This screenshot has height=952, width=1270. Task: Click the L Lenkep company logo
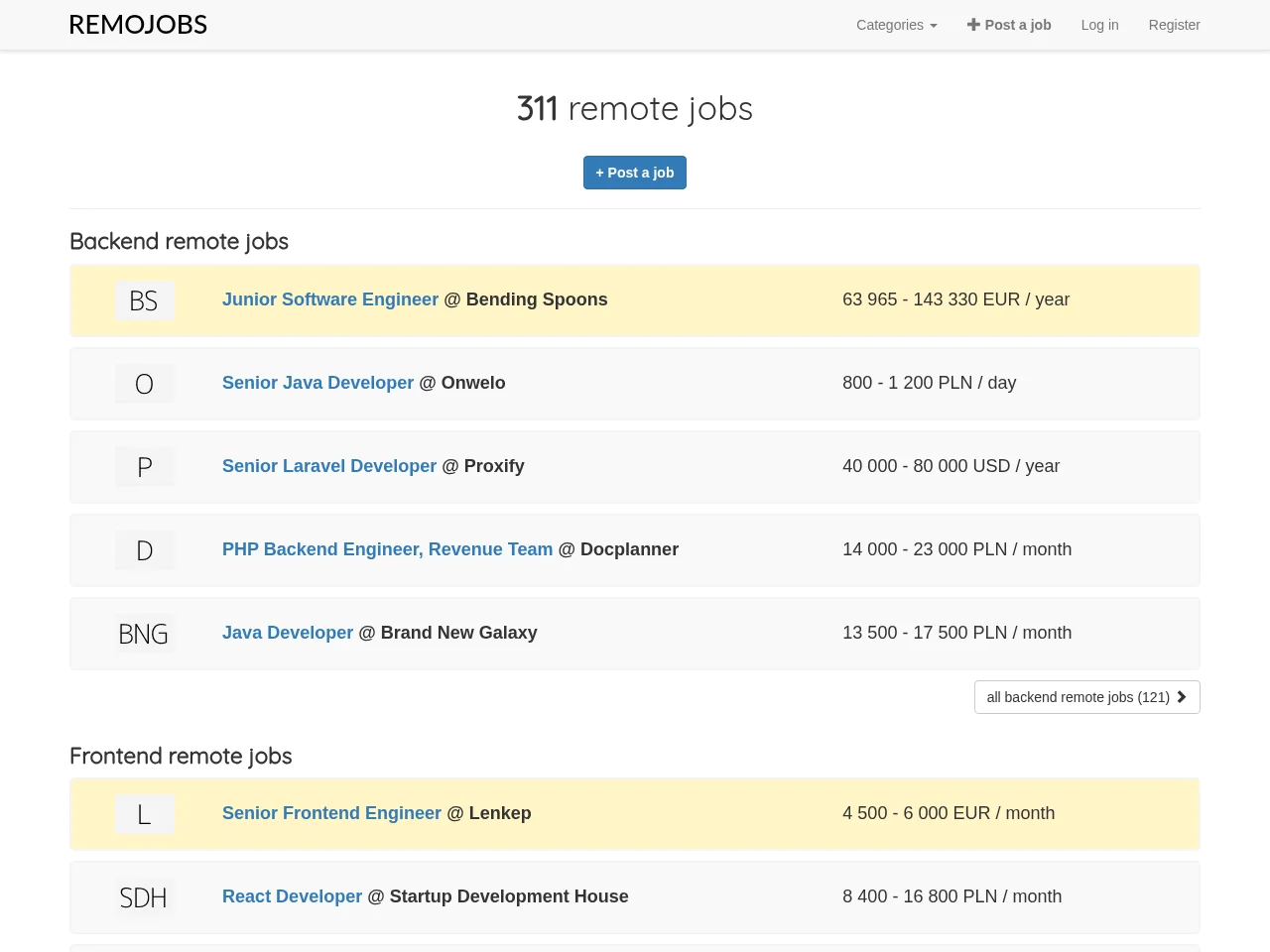[144, 814]
